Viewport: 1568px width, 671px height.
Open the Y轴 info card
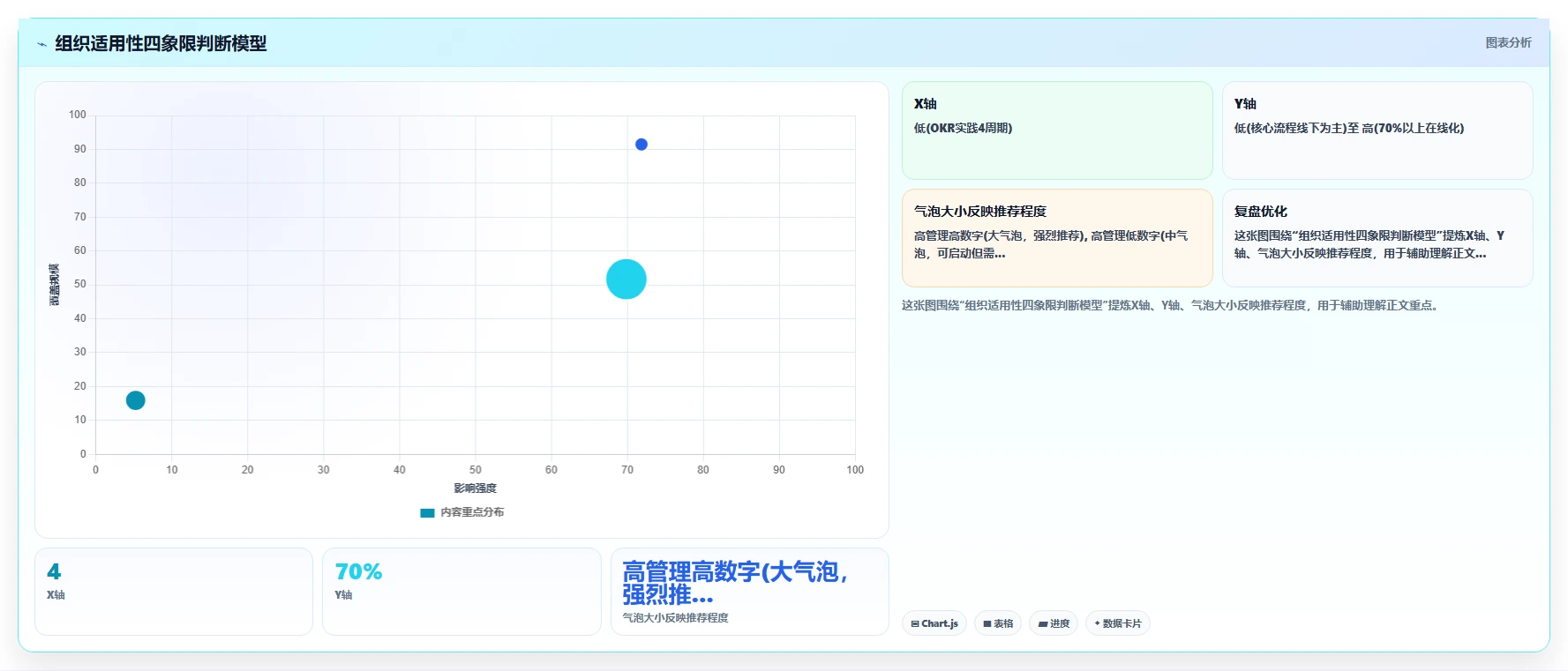coord(1377,130)
